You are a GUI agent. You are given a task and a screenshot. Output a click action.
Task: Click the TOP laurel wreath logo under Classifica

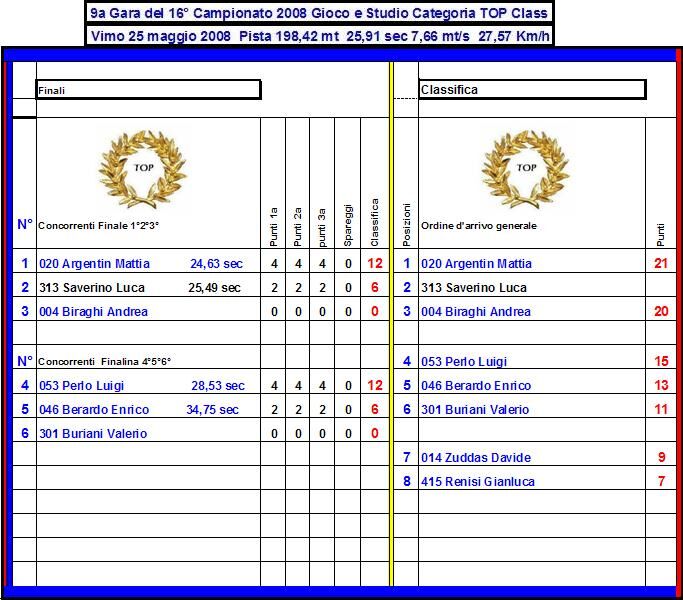(x=526, y=168)
